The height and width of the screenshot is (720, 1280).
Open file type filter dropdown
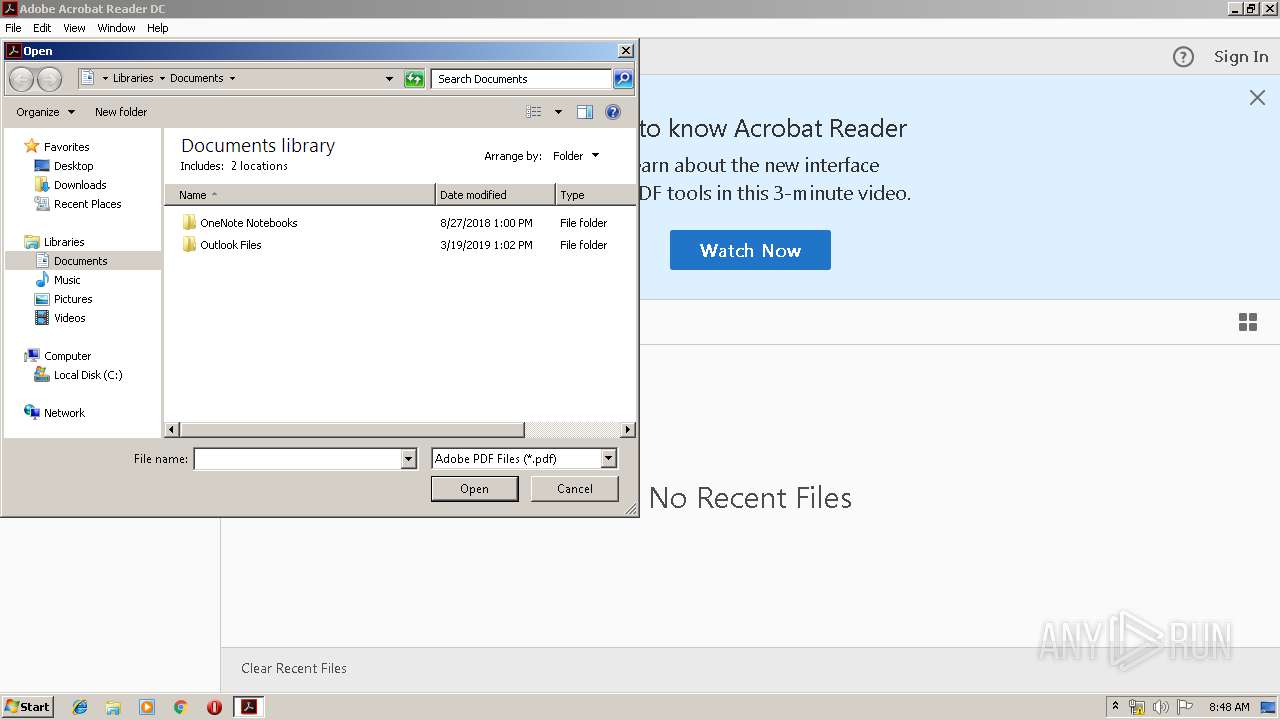tap(608, 459)
